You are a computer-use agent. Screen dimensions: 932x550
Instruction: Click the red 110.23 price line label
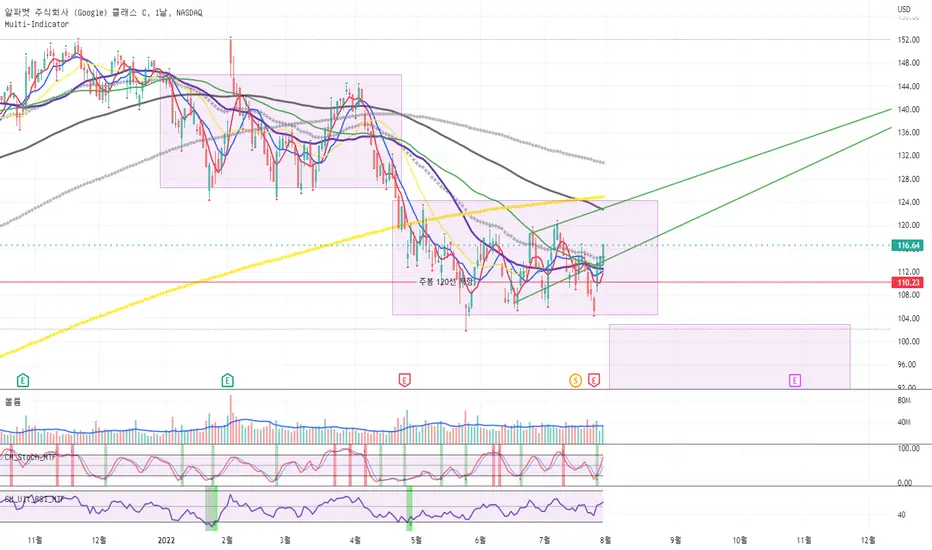tap(908, 282)
